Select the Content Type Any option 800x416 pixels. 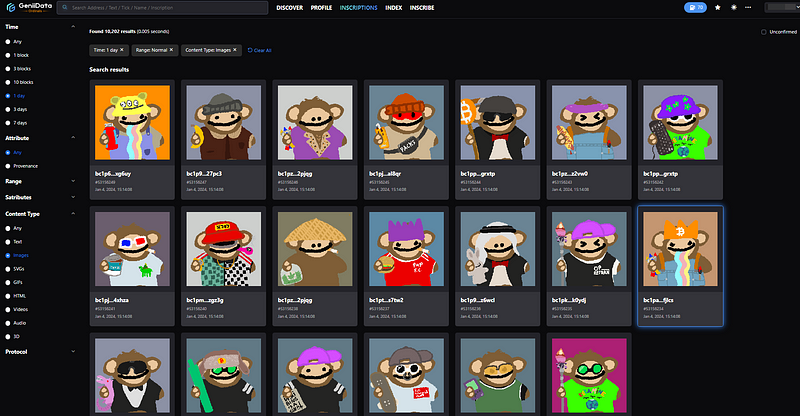click(x=8, y=228)
